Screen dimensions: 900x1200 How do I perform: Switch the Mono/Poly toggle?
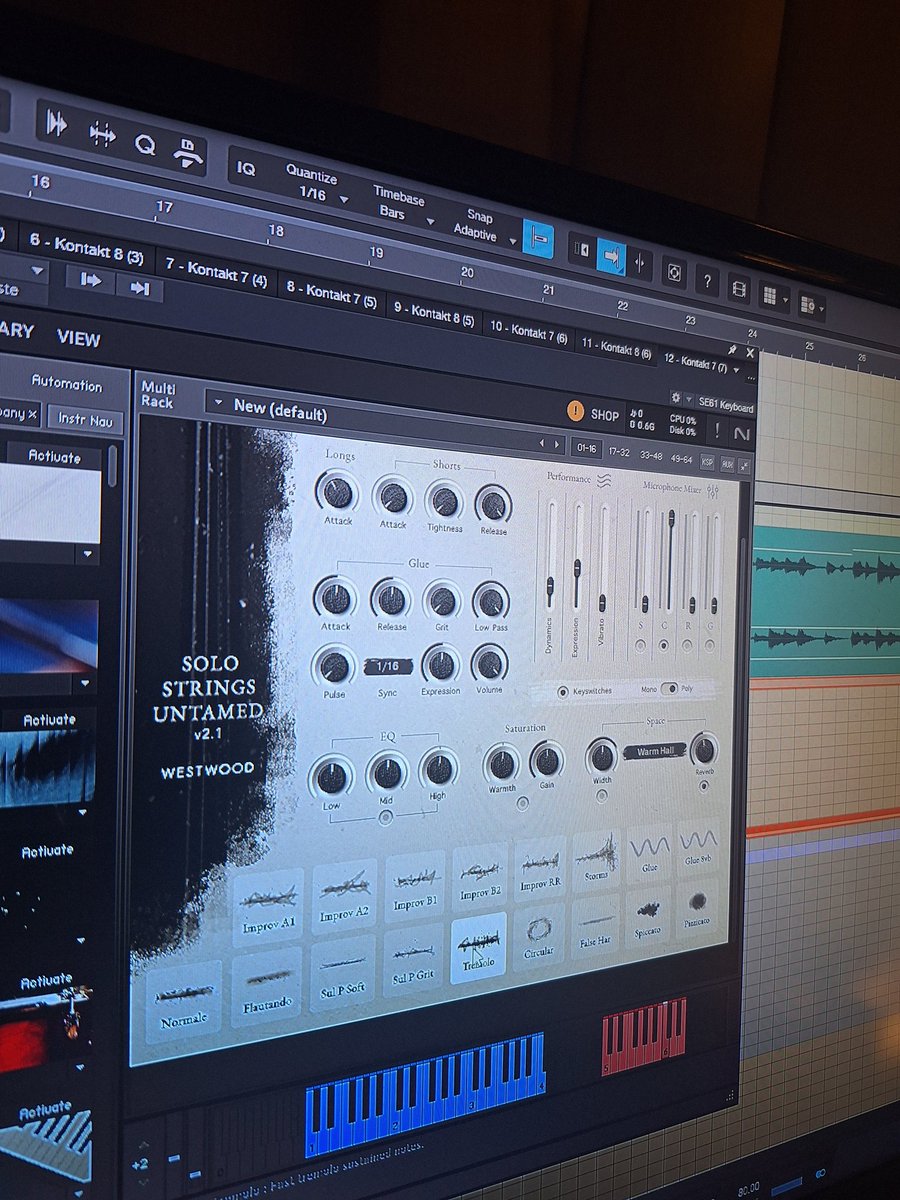669,688
